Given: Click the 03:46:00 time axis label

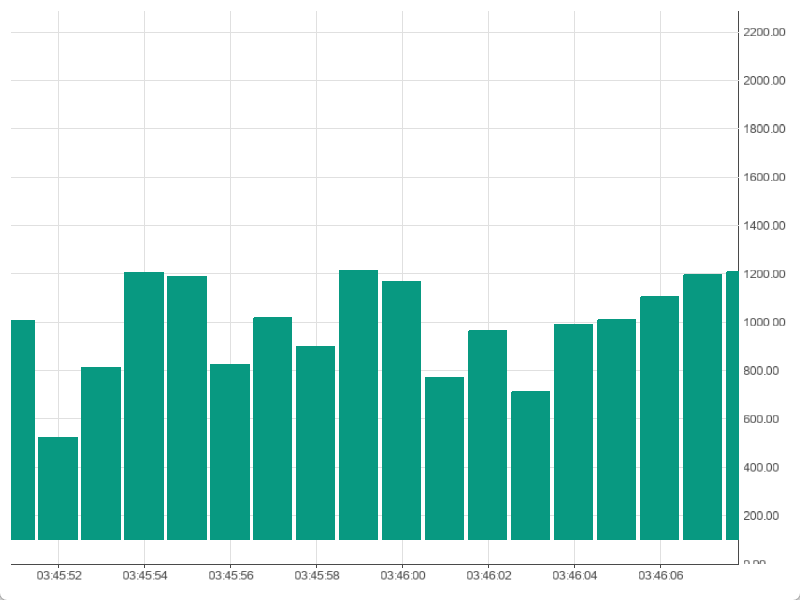Looking at the screenshot, I should 403,576.
